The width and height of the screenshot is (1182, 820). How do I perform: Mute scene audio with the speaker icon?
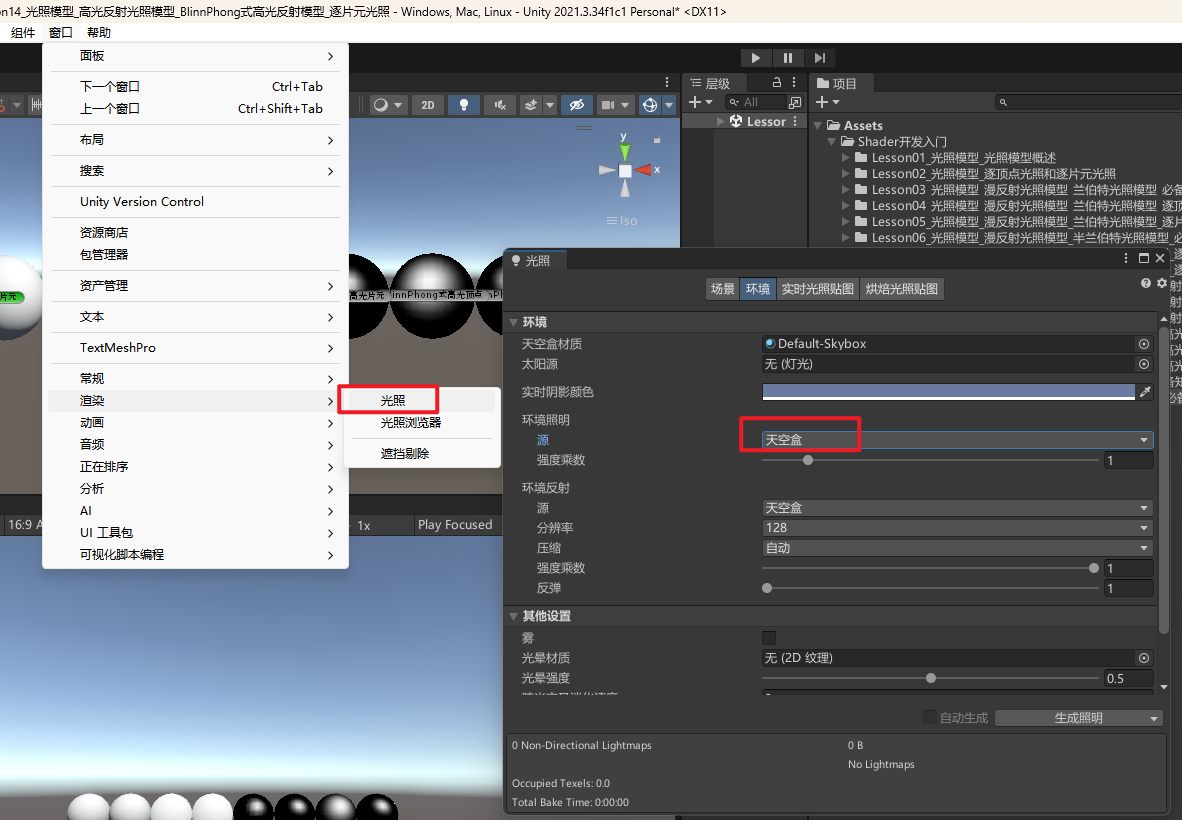[x=498, y=105]
